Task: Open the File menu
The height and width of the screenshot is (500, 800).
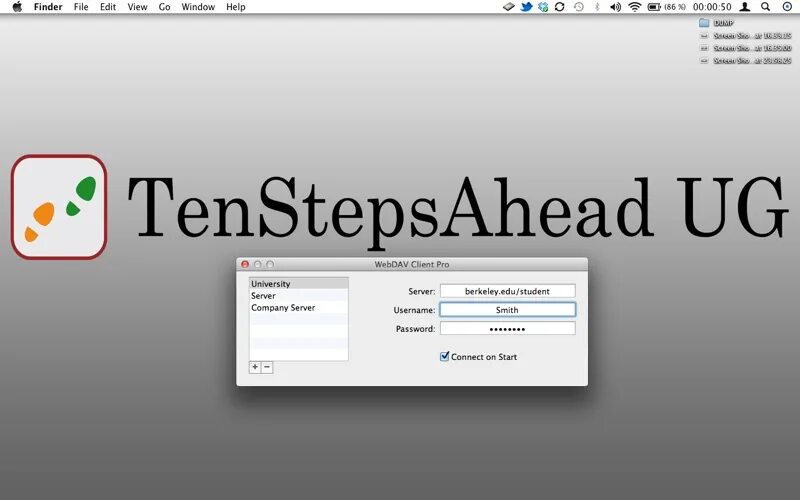Action: coord(81,7)
